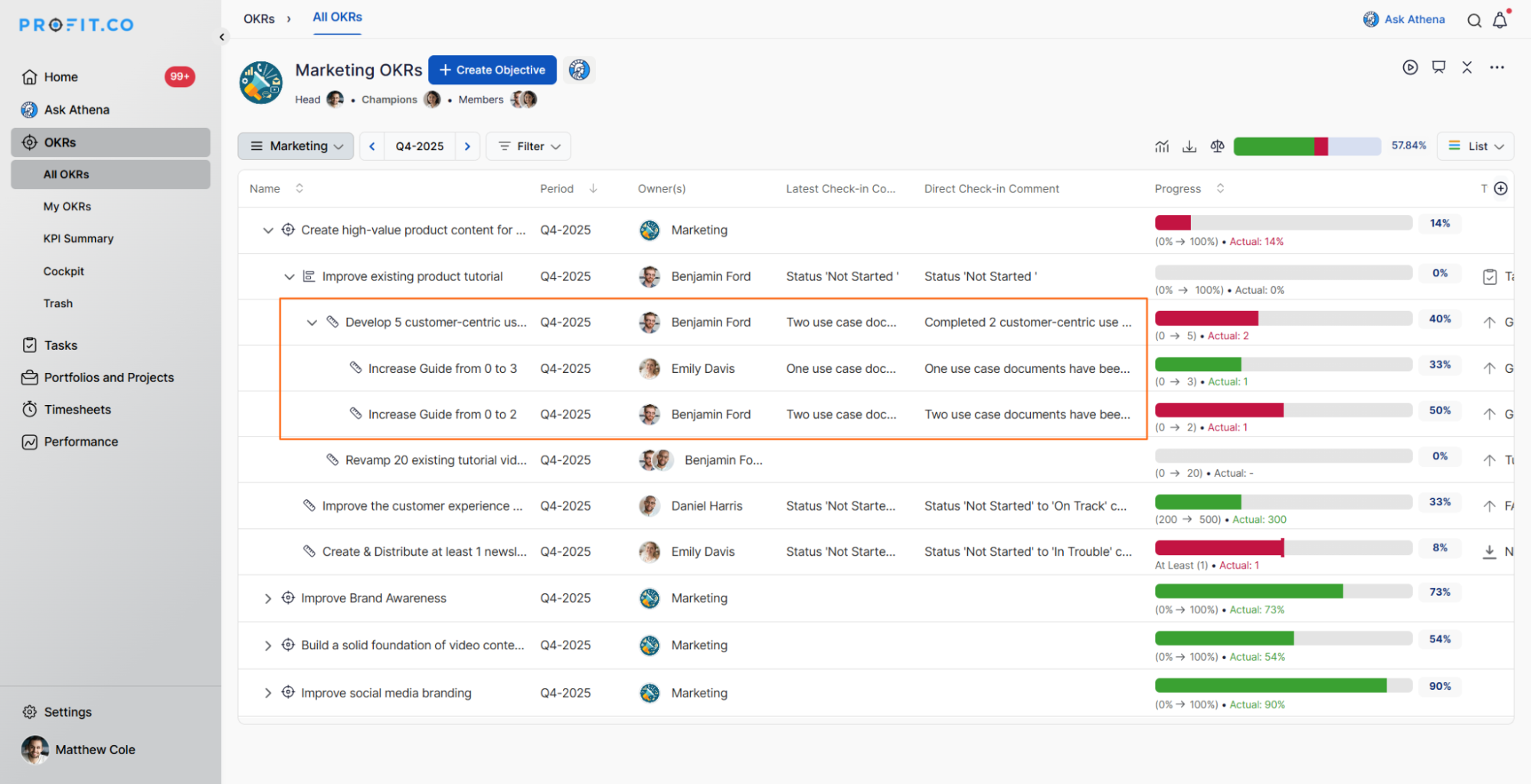Viewport: 1531px width, 784px height.
Task: Open the more options ellipsis menu
Action: pyautogui.click(x=1497, y=67)
